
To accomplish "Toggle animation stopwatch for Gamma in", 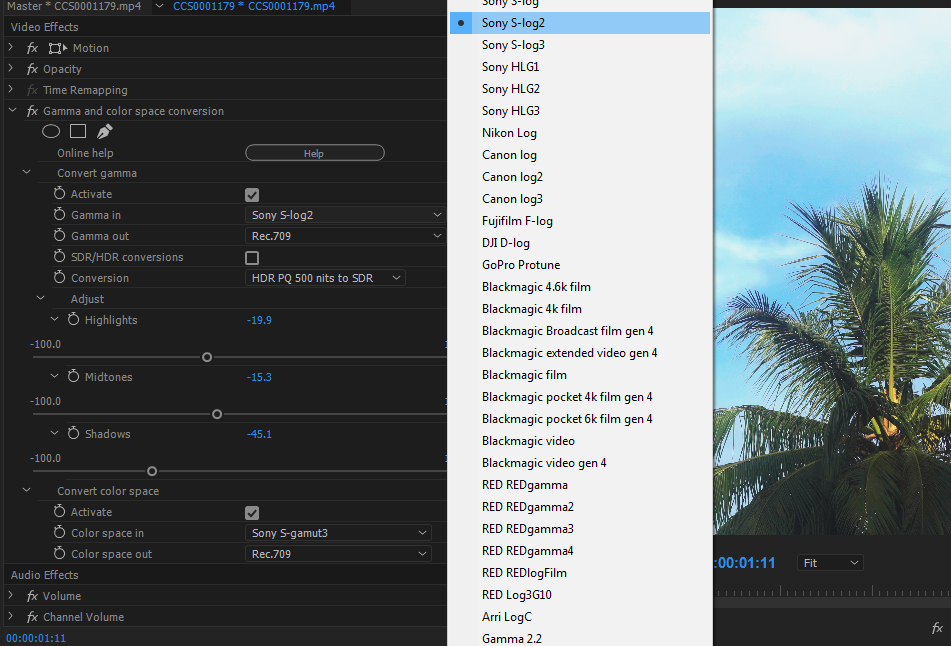I will (59, 214).
